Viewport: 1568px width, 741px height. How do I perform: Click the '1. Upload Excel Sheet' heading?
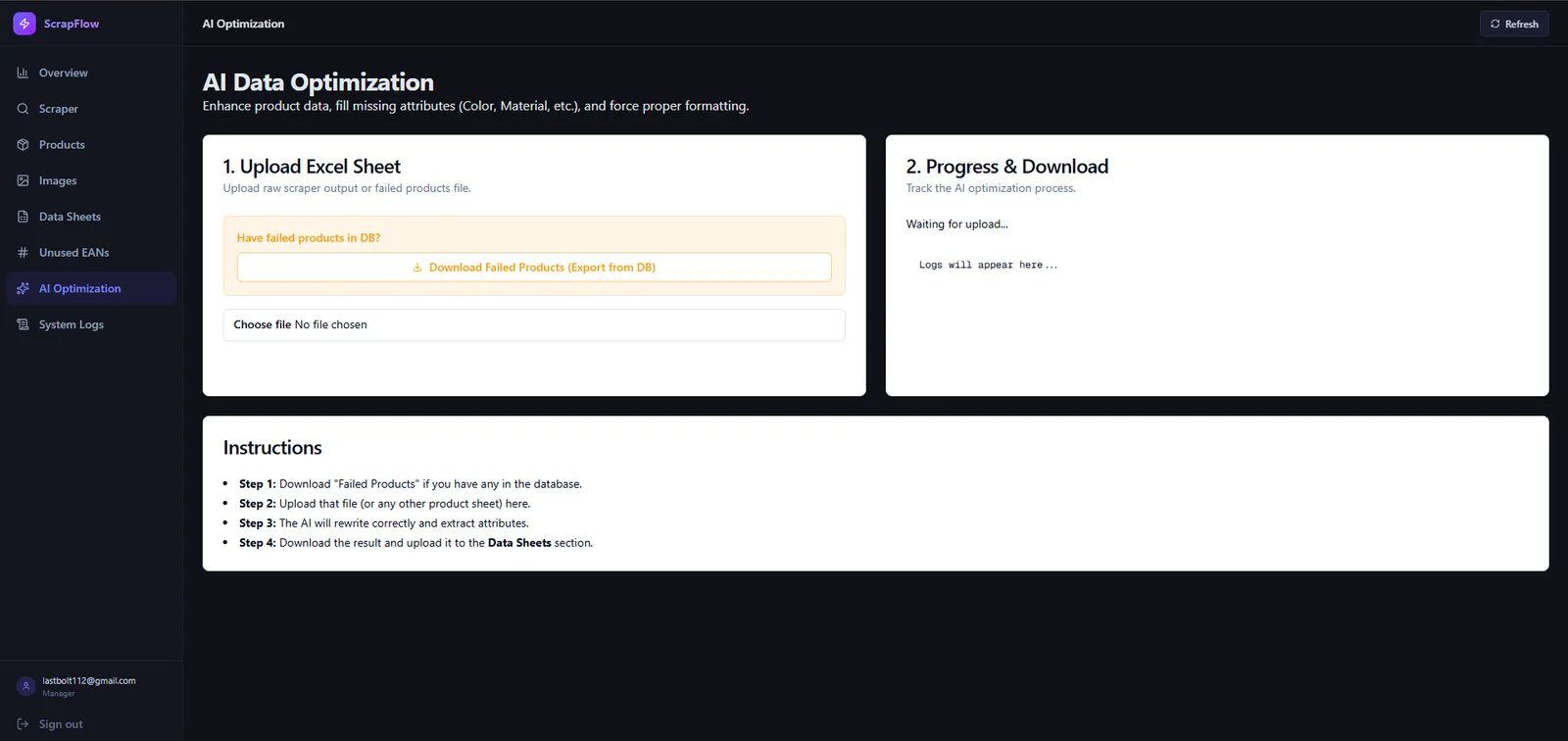coord(312,167)
